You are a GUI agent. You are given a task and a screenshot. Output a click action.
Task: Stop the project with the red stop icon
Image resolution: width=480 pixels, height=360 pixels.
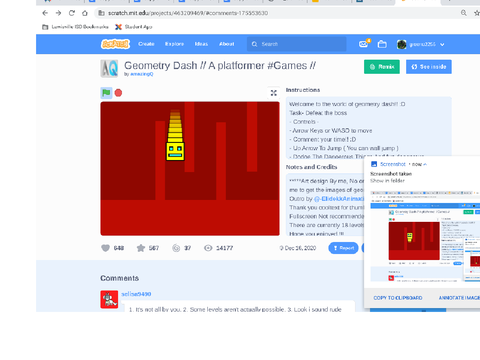(x=118, y=93)
